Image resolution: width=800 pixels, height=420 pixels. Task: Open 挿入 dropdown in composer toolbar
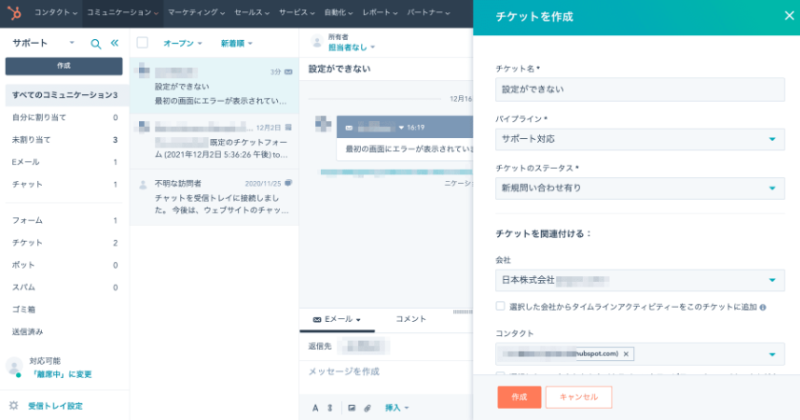coord(397,408)
